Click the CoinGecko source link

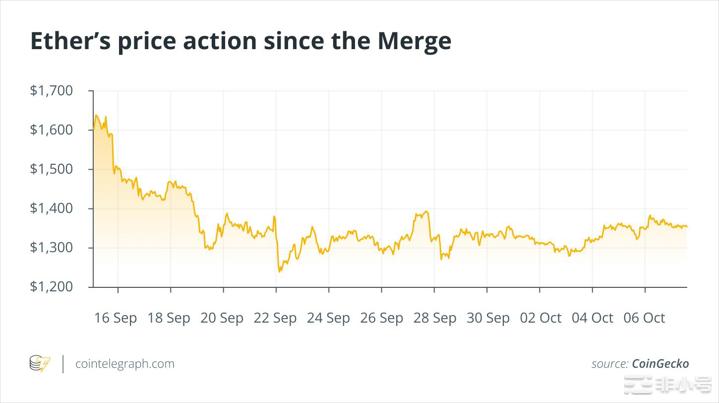point(660,364)
